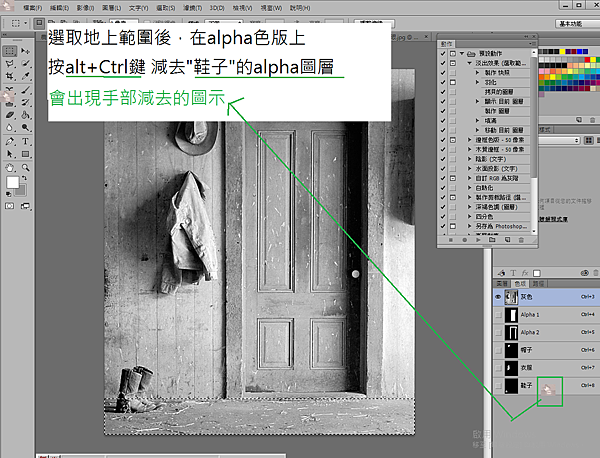
Task: Change screen mode icon in toolbox
Action: pos(25,206)
